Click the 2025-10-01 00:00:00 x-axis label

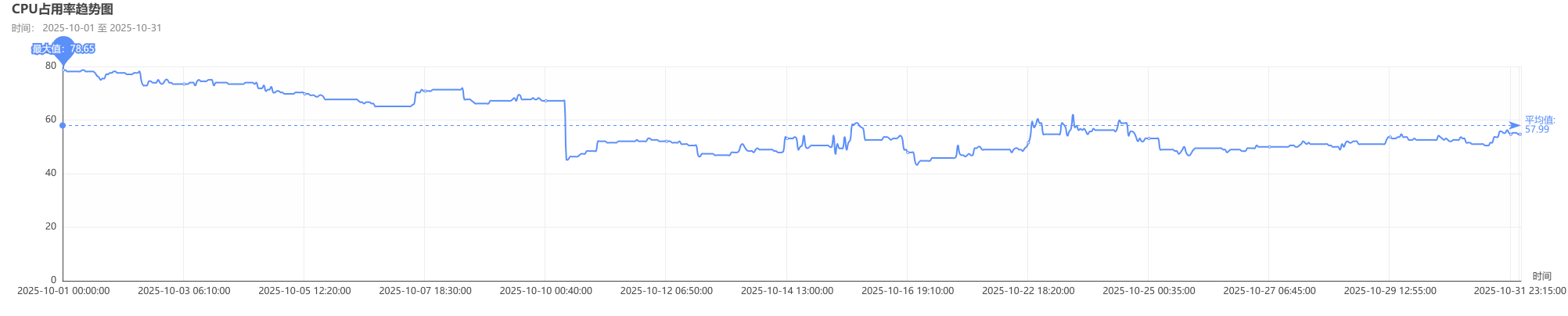[63, 291]
